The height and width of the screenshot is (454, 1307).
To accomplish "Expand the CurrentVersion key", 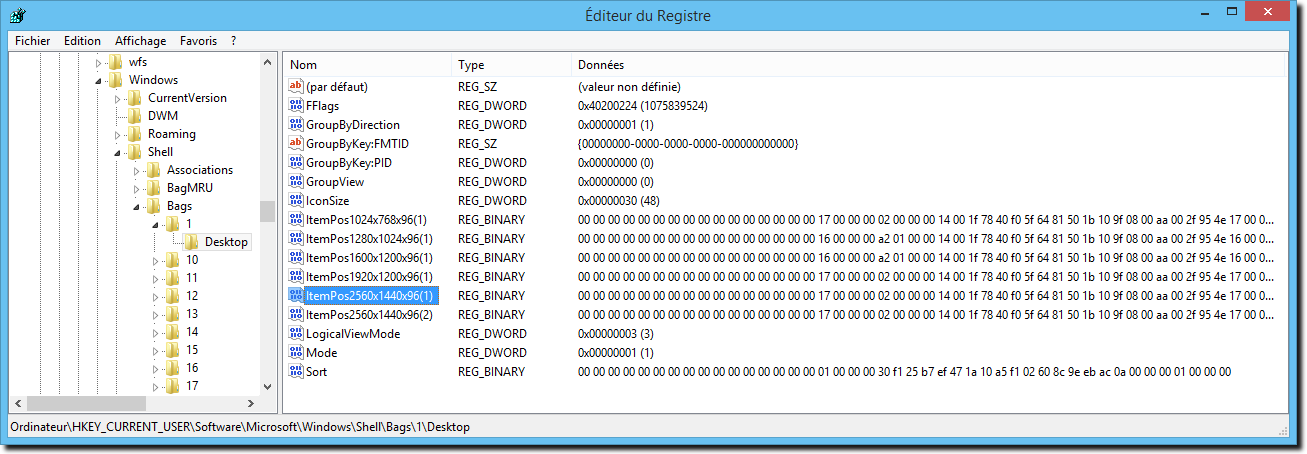I will click(118, 99).
